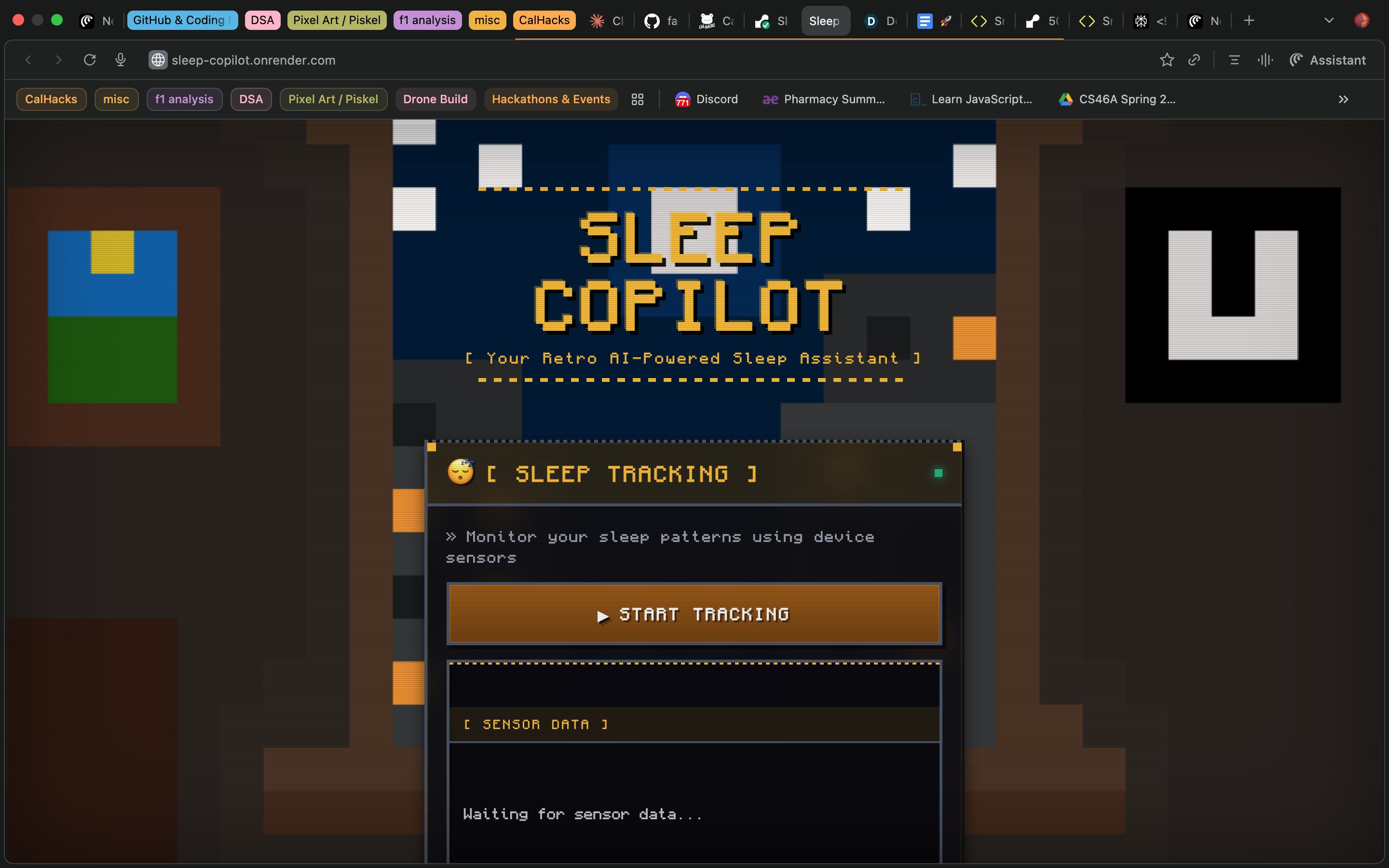1389x868 pixels.
Task: Click the address bar showing sleep-copilot.onrender.com
Action: click(x=253, y=60)
